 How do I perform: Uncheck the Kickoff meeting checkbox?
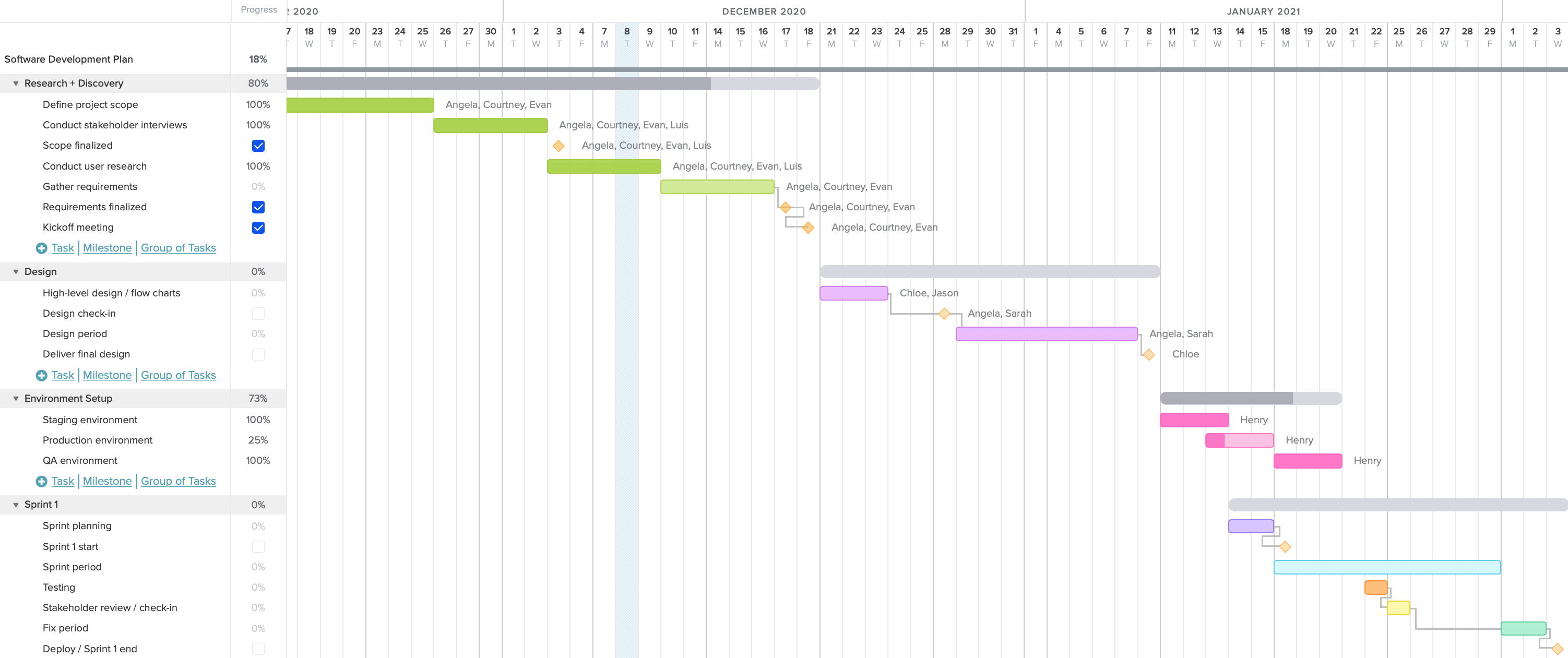click(259, 228)
